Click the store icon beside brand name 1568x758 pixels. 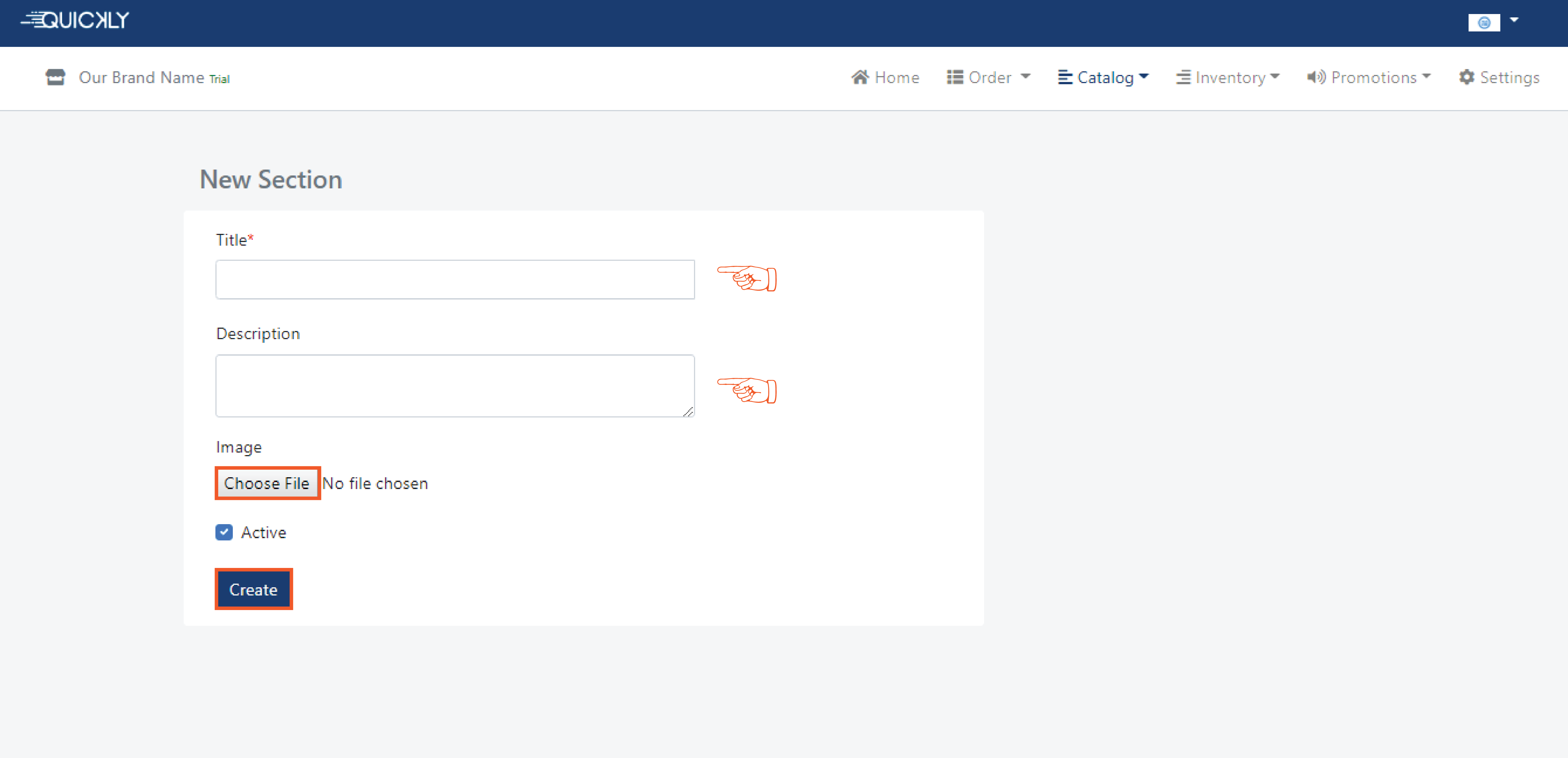[x=55, y=77]
